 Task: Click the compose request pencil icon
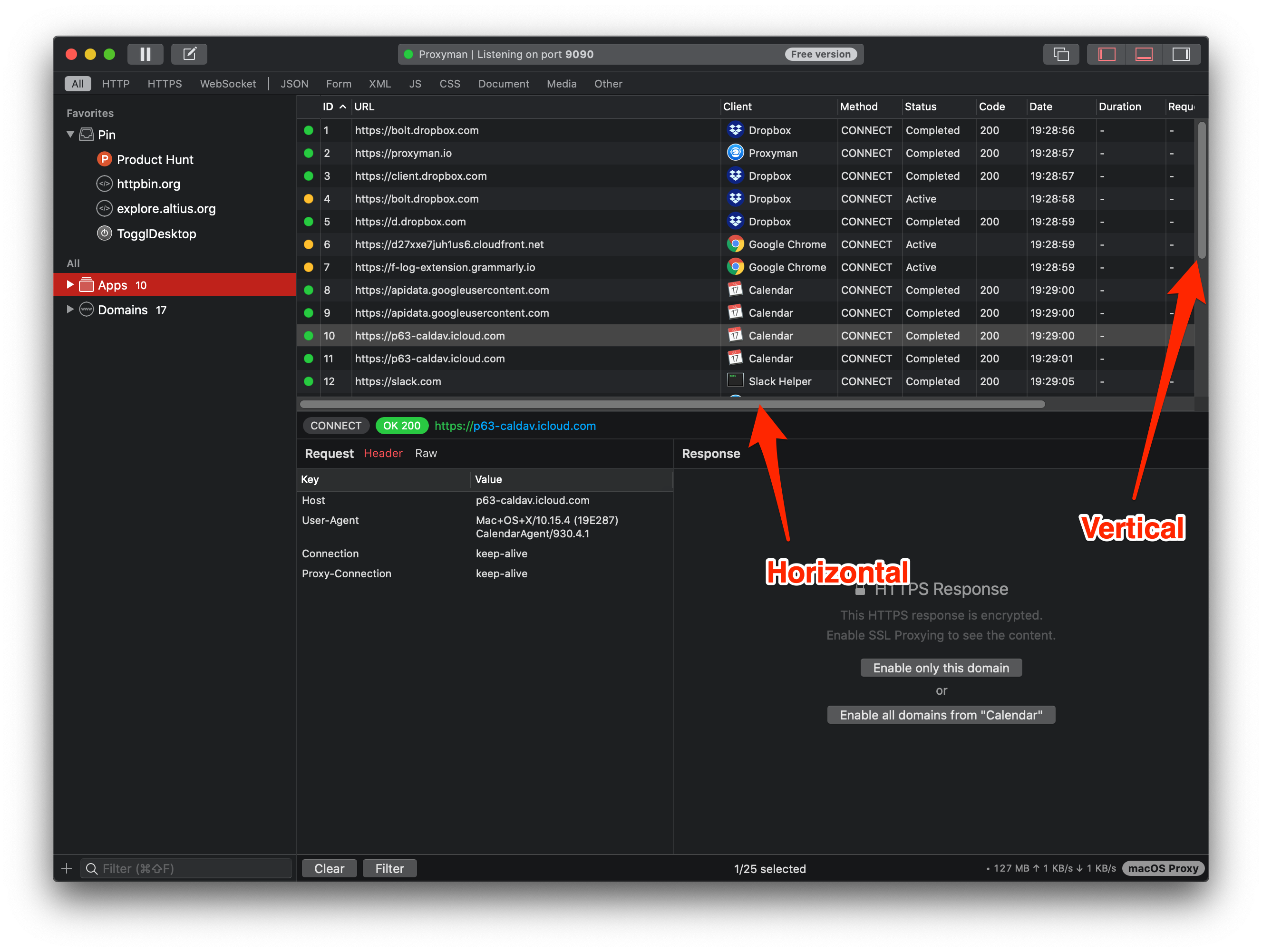tap(189, 54)
